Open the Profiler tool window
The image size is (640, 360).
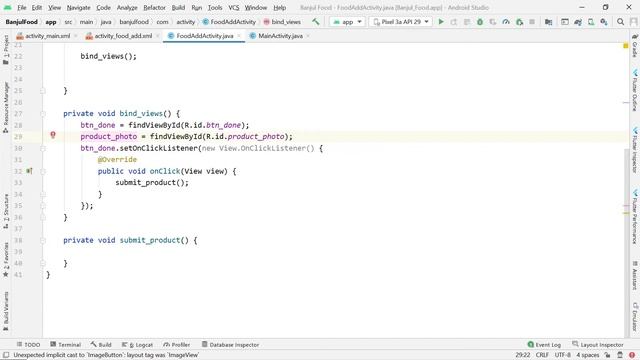(x=177, y=344)
